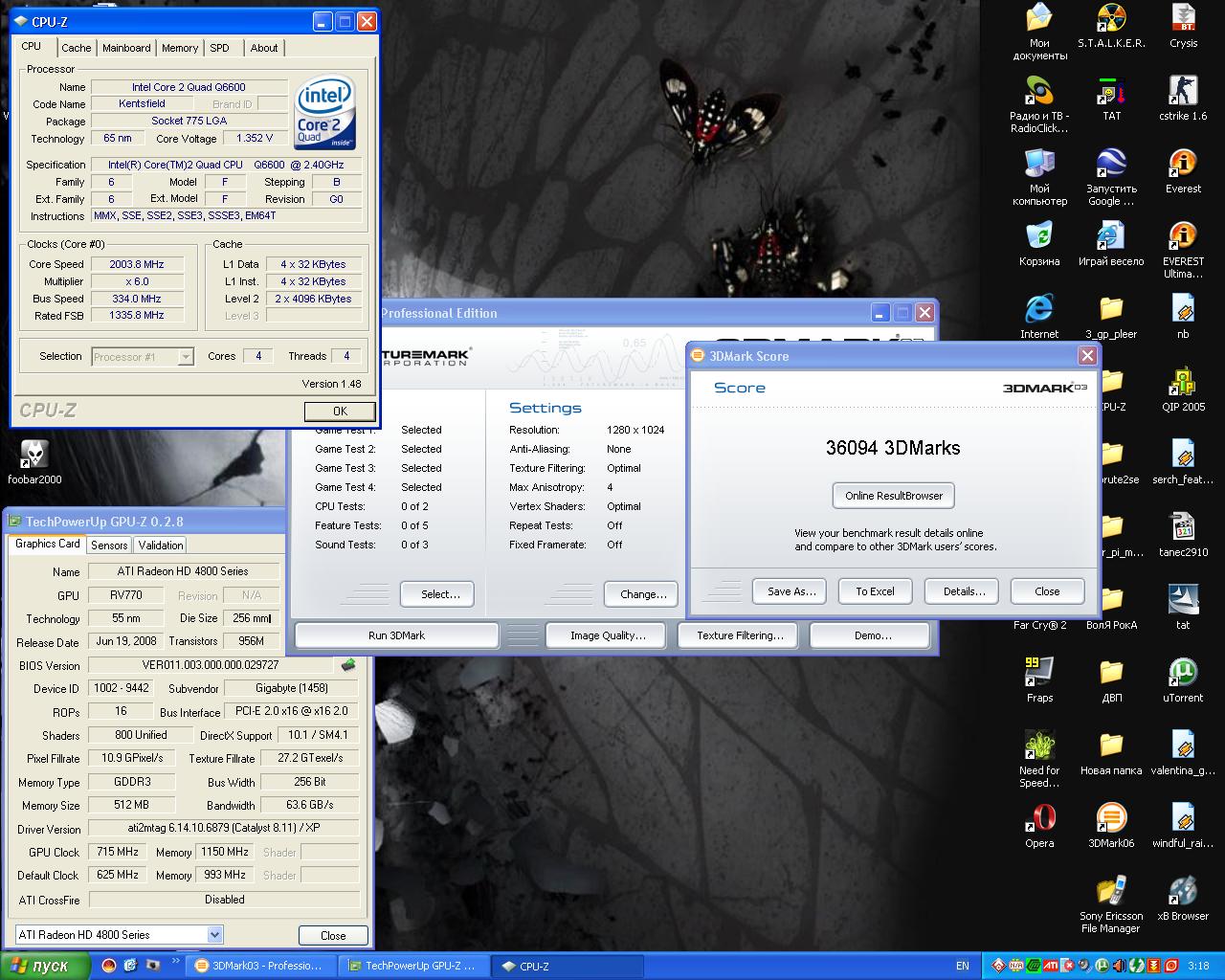Launch the 3DMark06 desktop shortcut
Image resolution: width=1225 pixels, height=980 pixels.
coord(1111,826)
